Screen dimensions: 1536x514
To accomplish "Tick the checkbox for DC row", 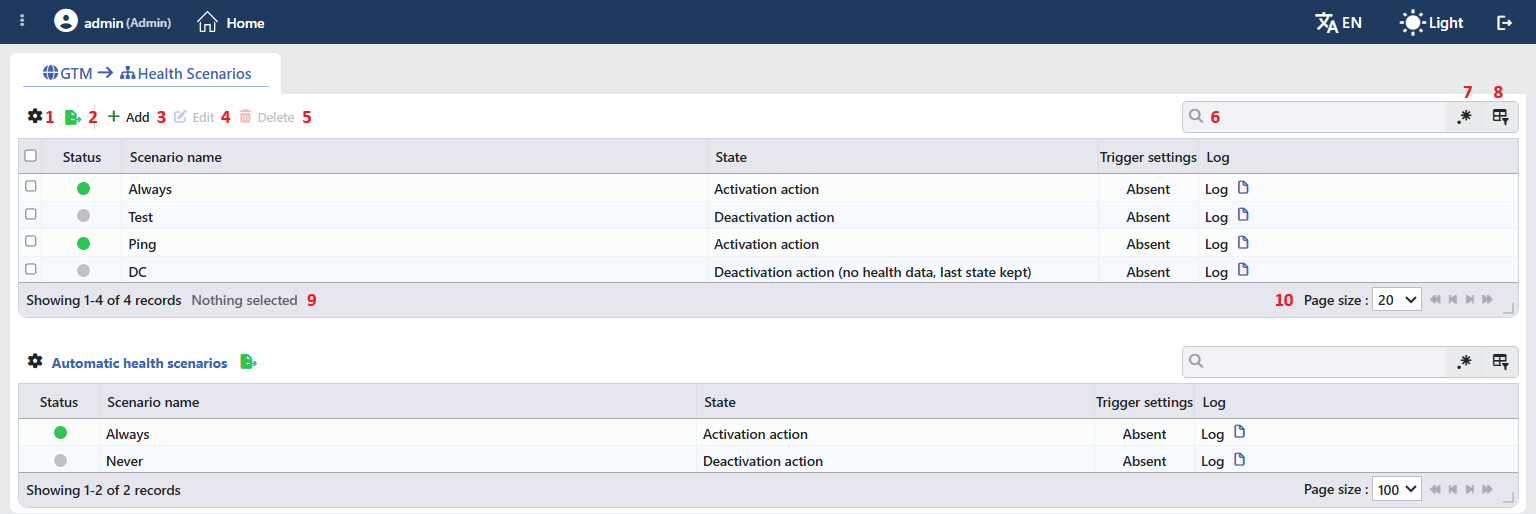I will pos(31,269).
